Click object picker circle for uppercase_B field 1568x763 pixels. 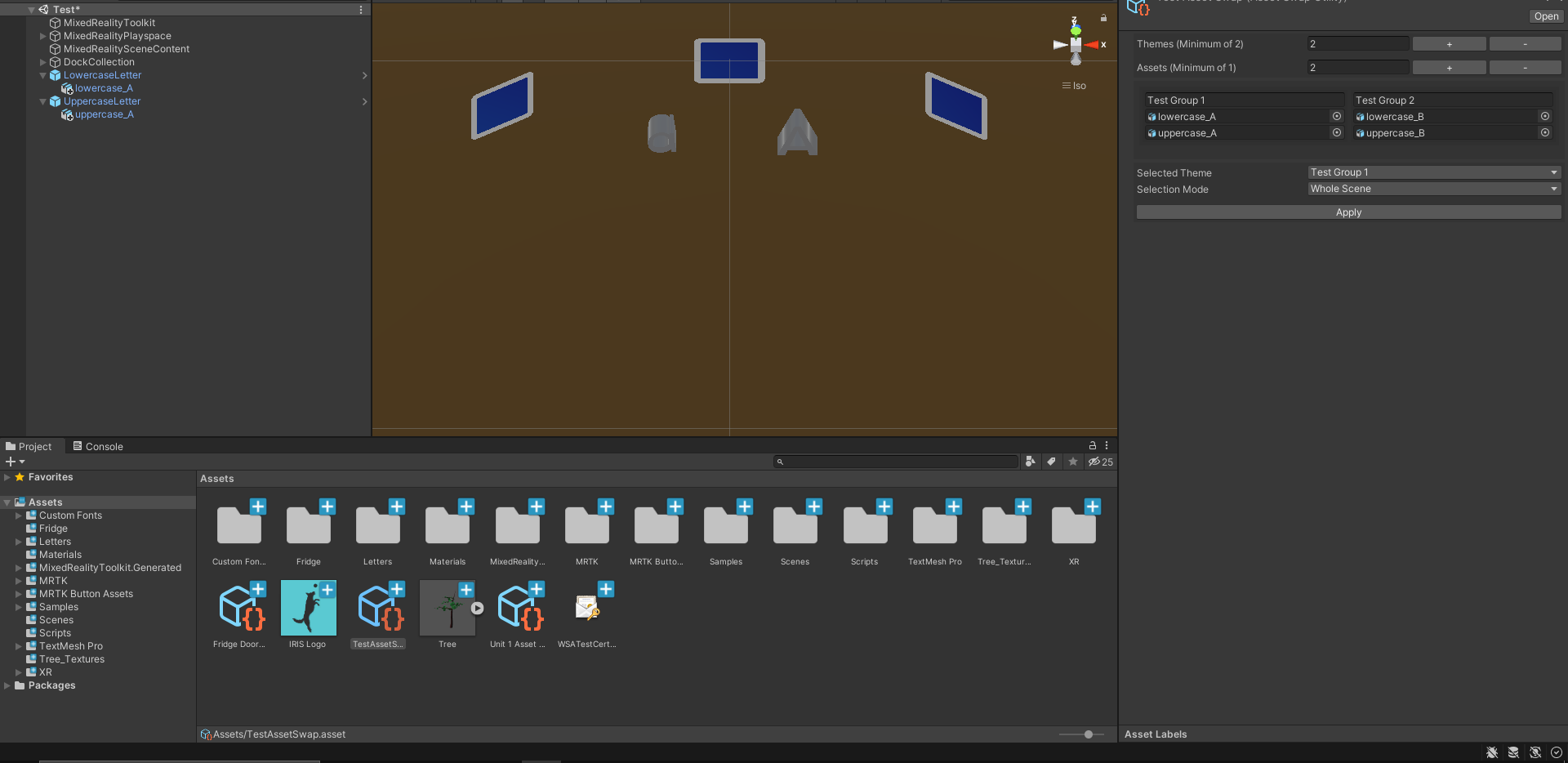point(1545,132)
